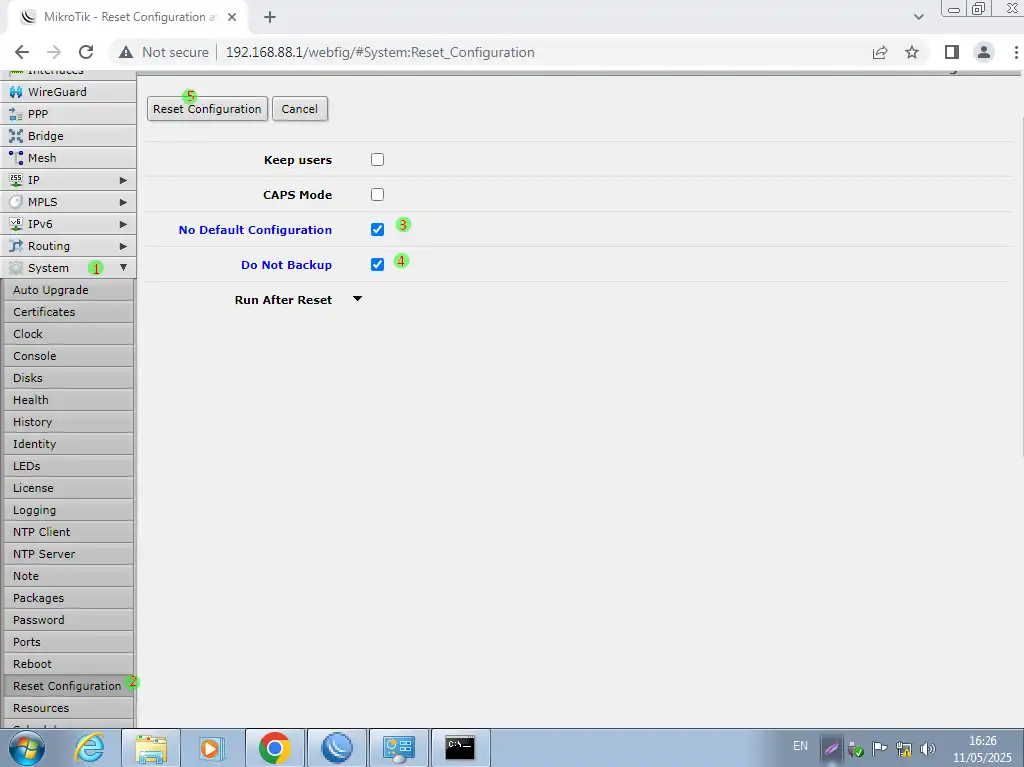The width and height of the screenshot is (1024, 767).
Task: Bookmark this page with star icon
Action: [x=911, y=52]
